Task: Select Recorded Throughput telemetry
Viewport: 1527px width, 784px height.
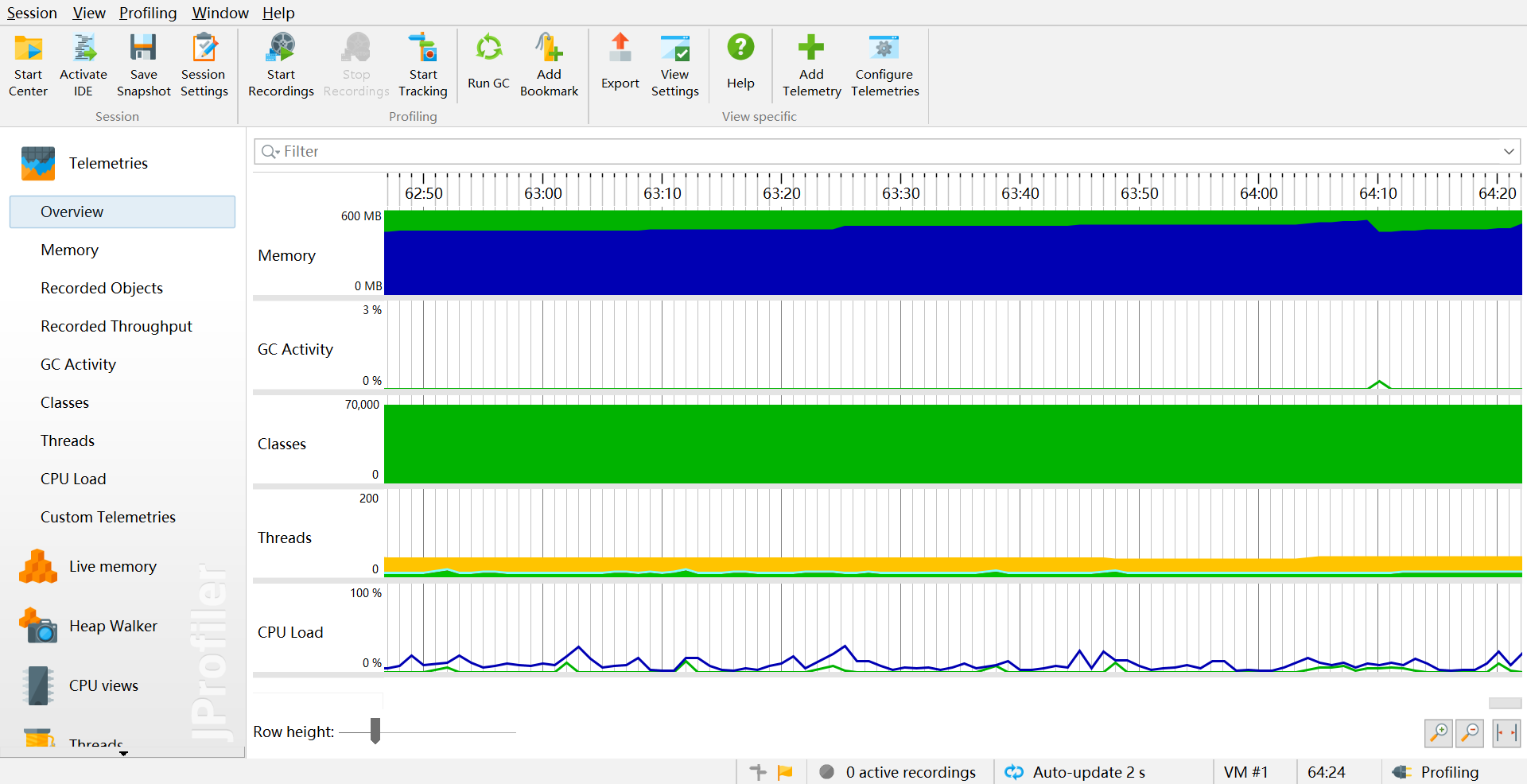Action: (116, 327)
